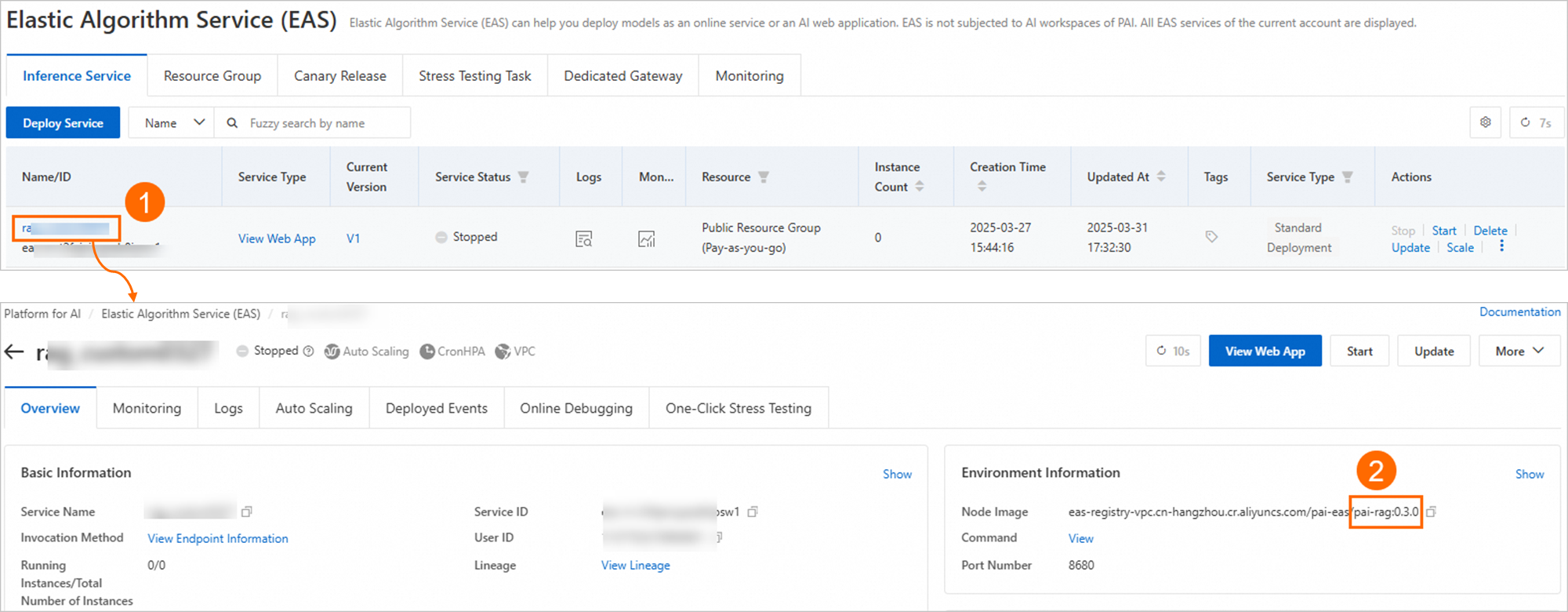Image resolution: width=1568 pixels, height=612 pixels.
Task: Click the fuzzy search by name field
Action: (x=321, y=123)
